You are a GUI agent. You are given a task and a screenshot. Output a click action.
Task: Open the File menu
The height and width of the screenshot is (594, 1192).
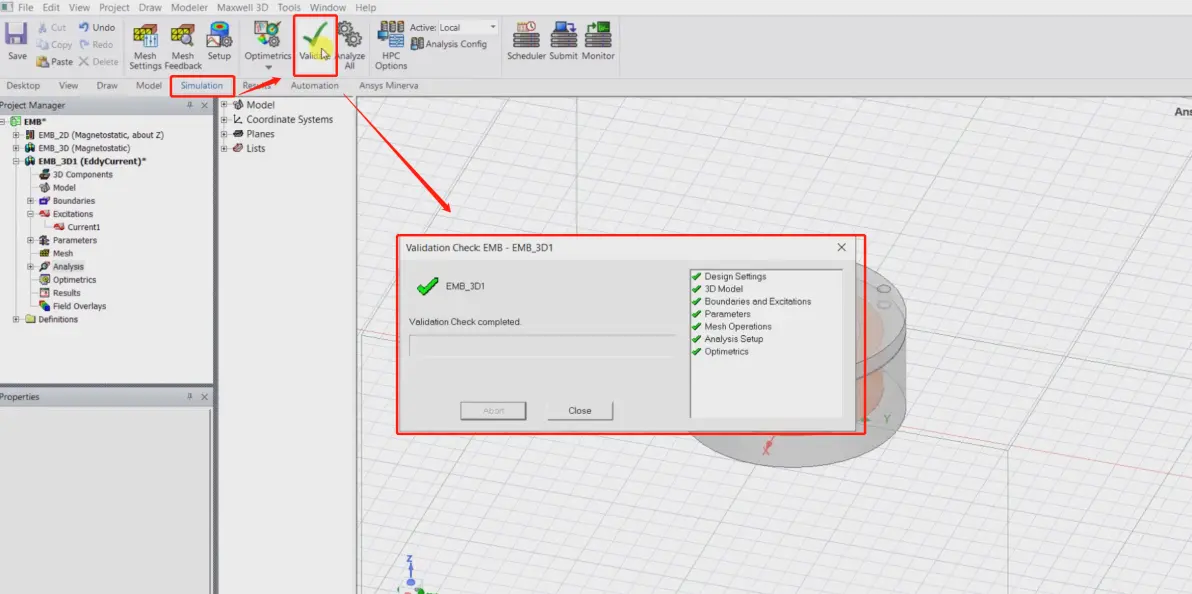click(x=25, y=8)
